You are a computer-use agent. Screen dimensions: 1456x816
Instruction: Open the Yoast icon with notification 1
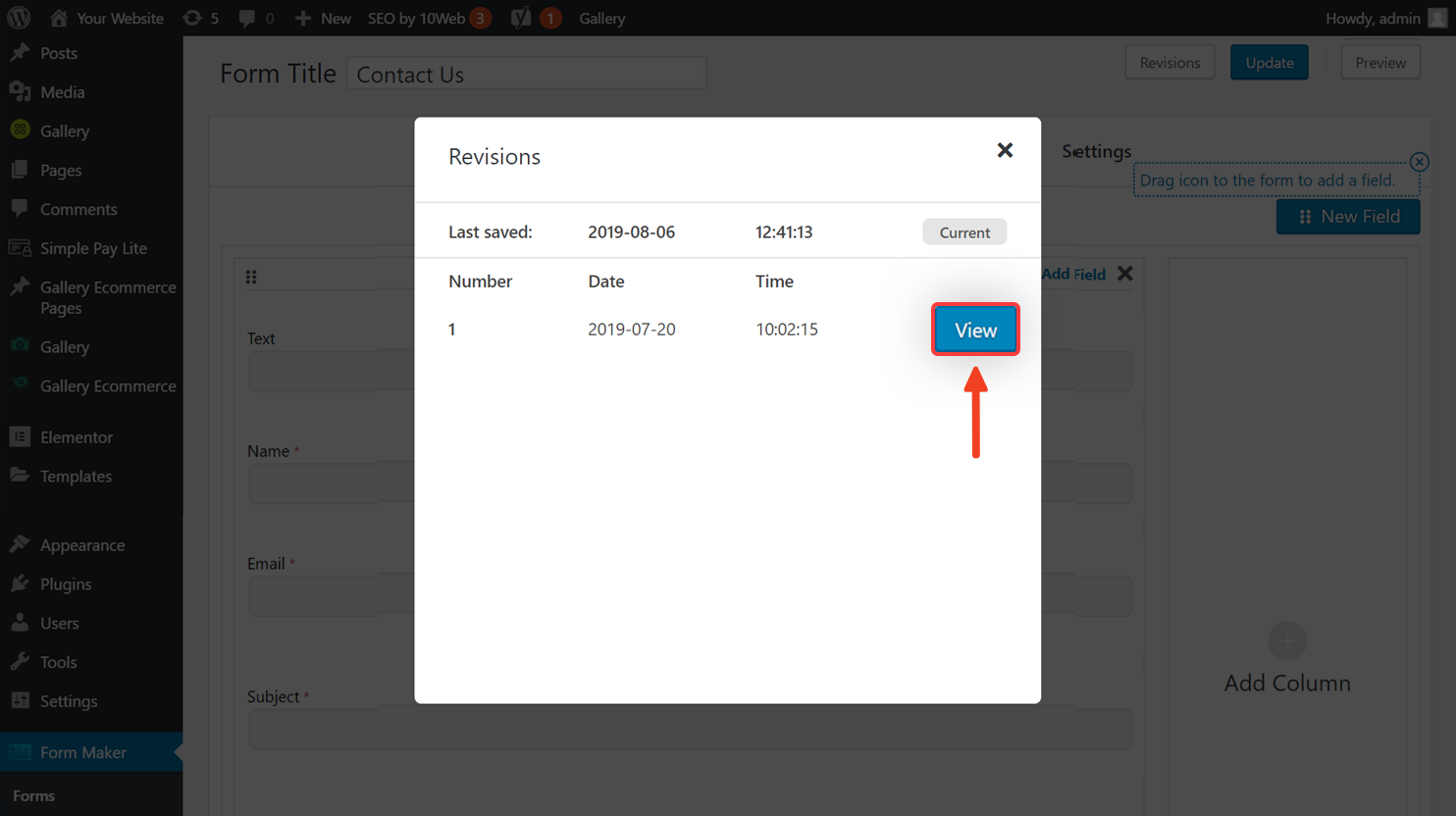pos(521,18)
